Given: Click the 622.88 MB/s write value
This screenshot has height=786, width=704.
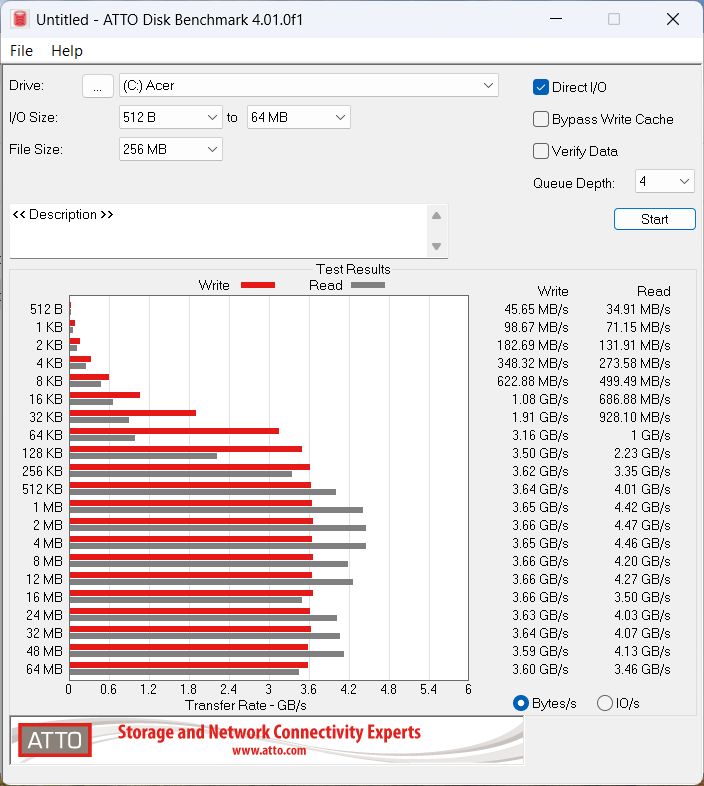Looking at the screenshot, I should click(x=533, y=381).
